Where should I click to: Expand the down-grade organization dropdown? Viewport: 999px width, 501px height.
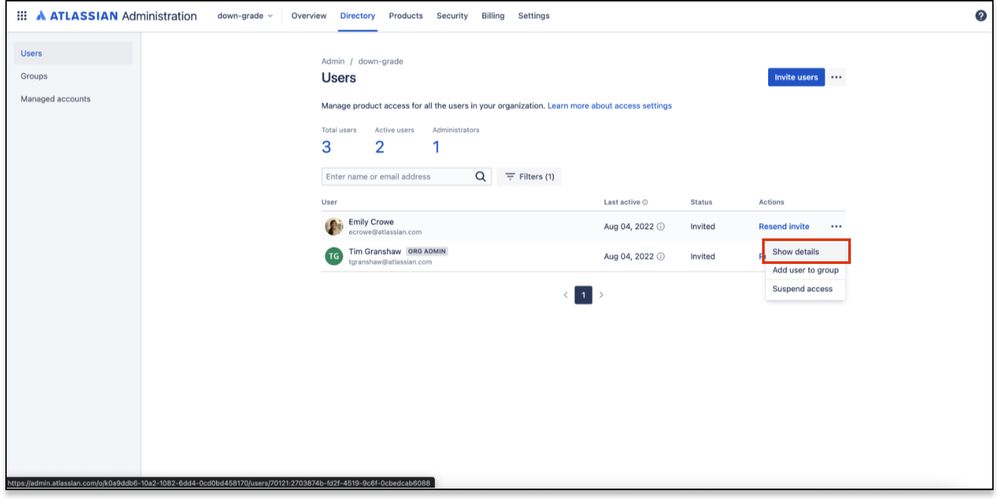245,16
